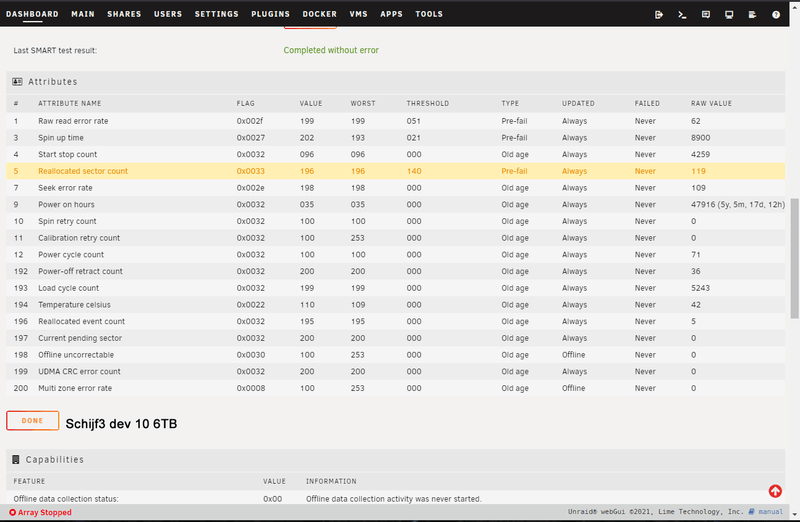The height and width of the screenshot is (522, 800).
Task: Click the red back-to-top arrow icon
Action: click(x=775, y=491)
